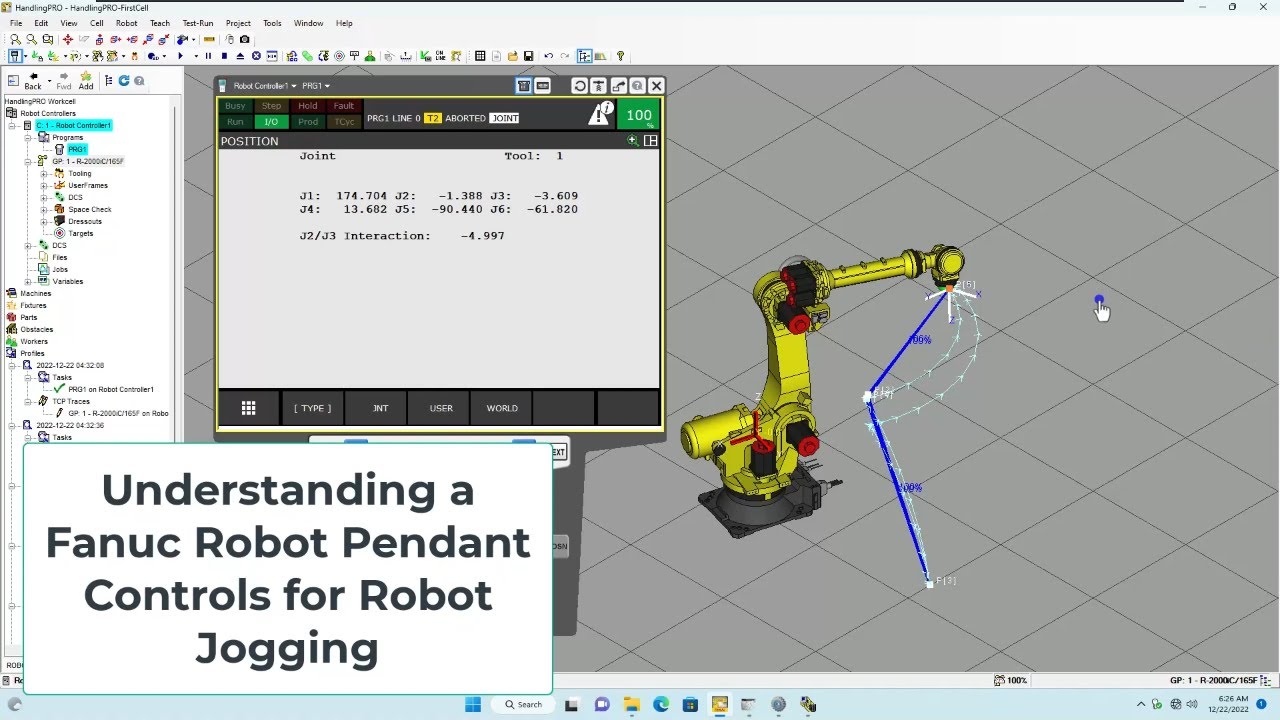The width and height of the screenshot is (1280, 720).
Task: Click the teach pendant toolbar icon
Action: click(x=16, y=56)
